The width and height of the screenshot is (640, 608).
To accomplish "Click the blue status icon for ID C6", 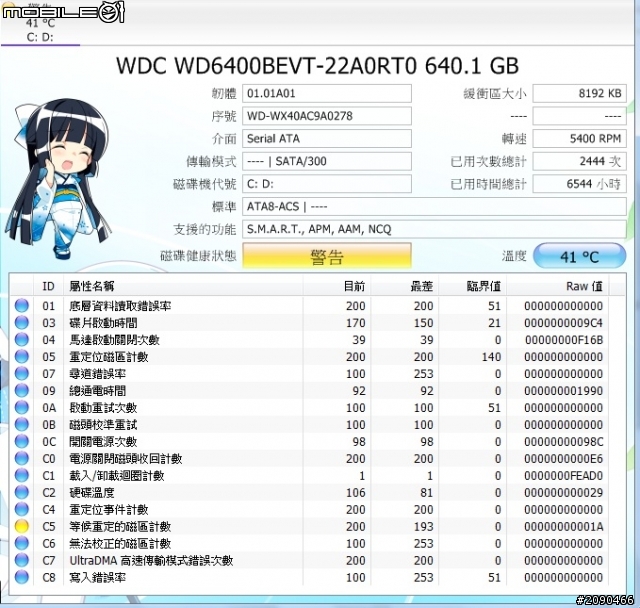I will click(22, 543).
